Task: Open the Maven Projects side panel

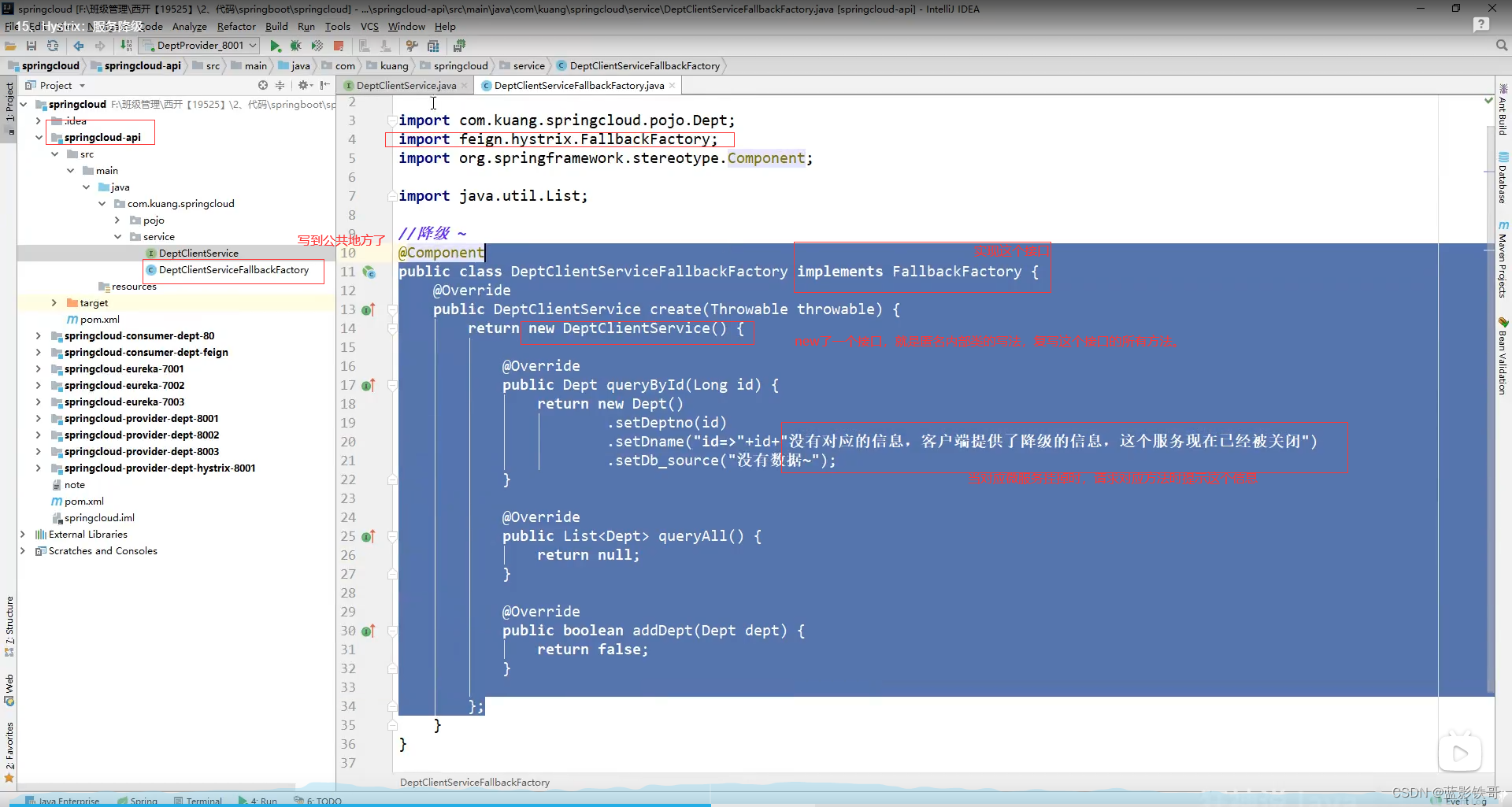Action: 1503,260
